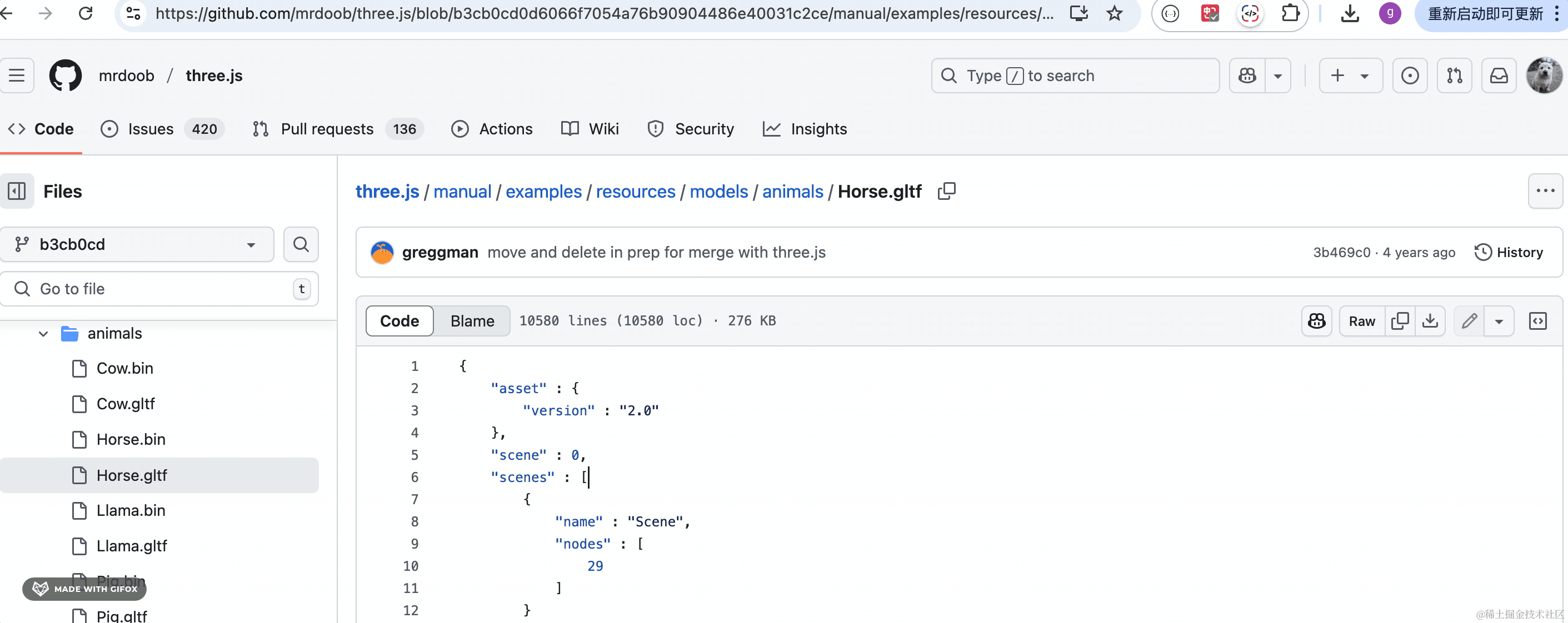Open the create new plus dropdown
This screenshot has height=623, width=1568.
tap(1350, 76)
